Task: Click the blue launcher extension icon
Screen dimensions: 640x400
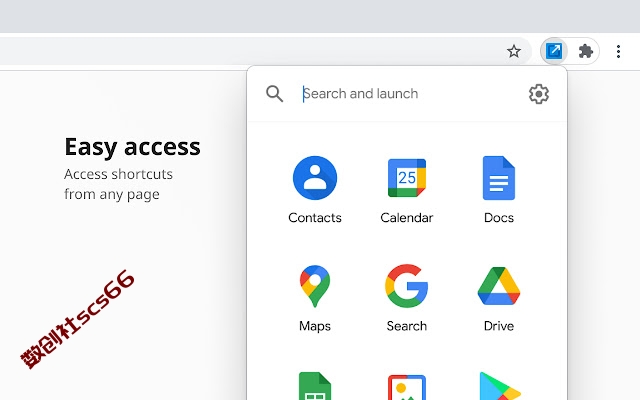Action: pyautogui.click(x=554, y=51)
